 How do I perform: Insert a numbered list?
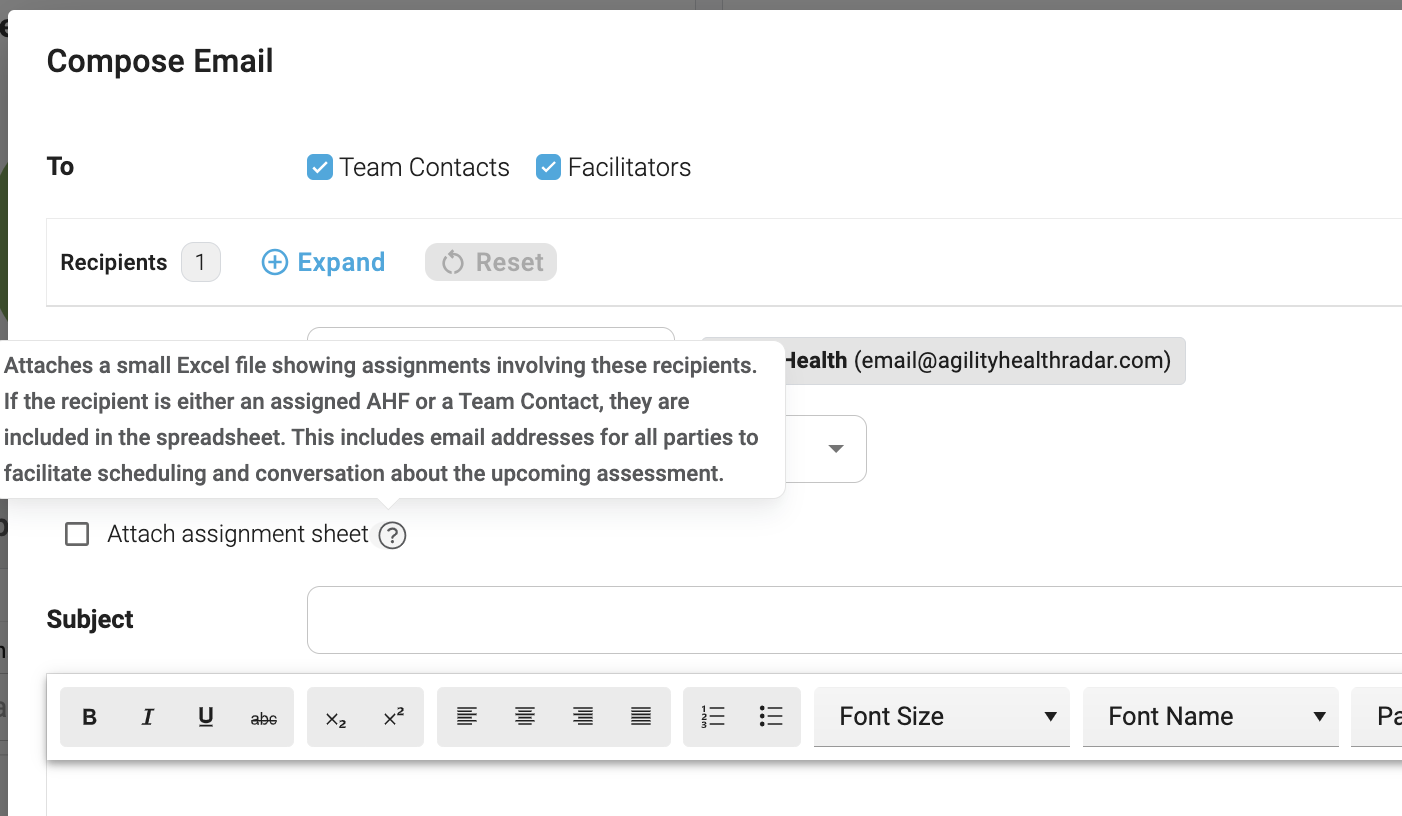point(713,717)
